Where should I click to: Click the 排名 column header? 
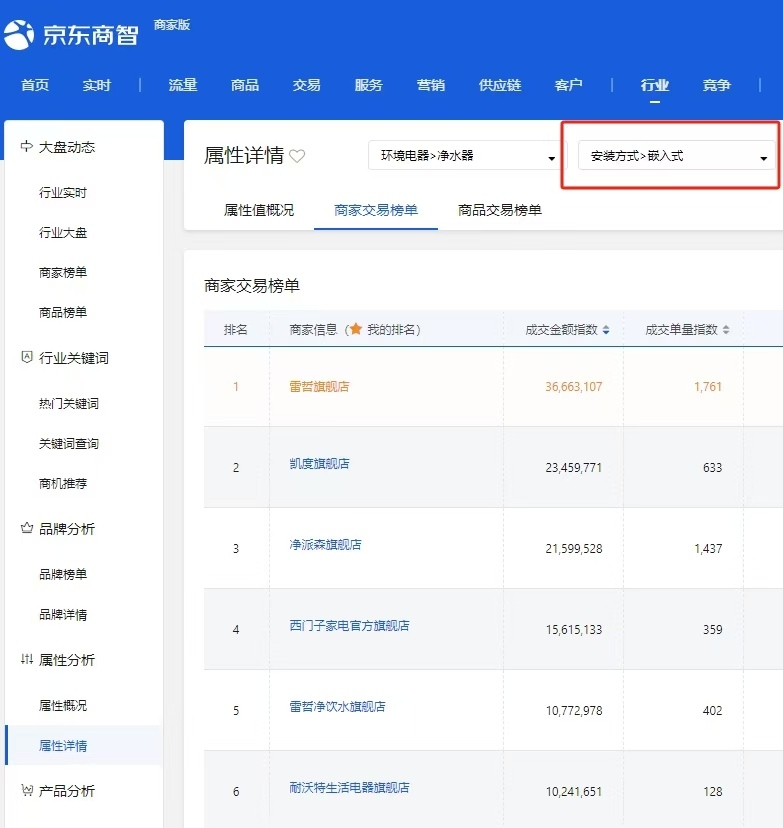[x=235, y=330]
